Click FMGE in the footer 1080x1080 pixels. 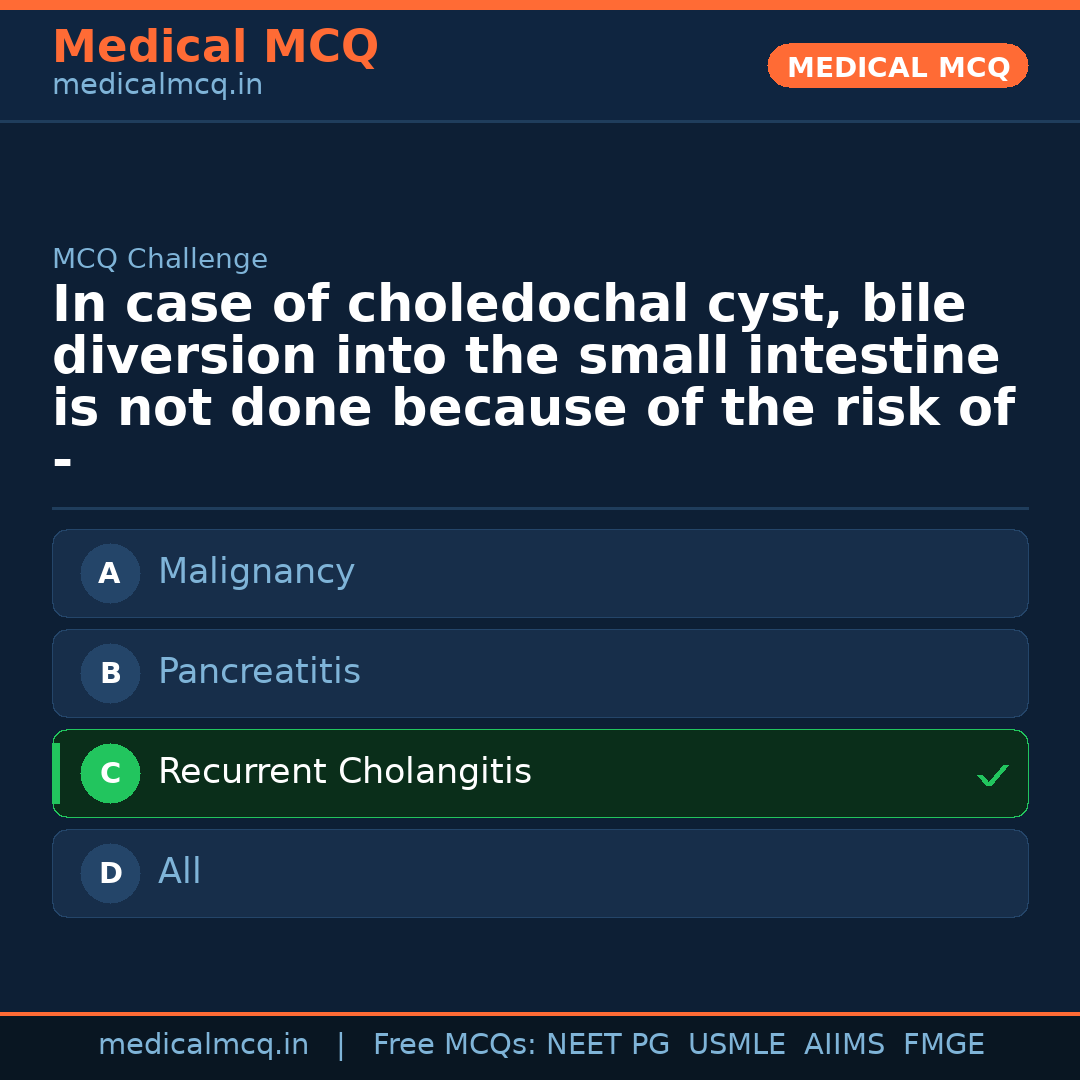[943, 1045]
